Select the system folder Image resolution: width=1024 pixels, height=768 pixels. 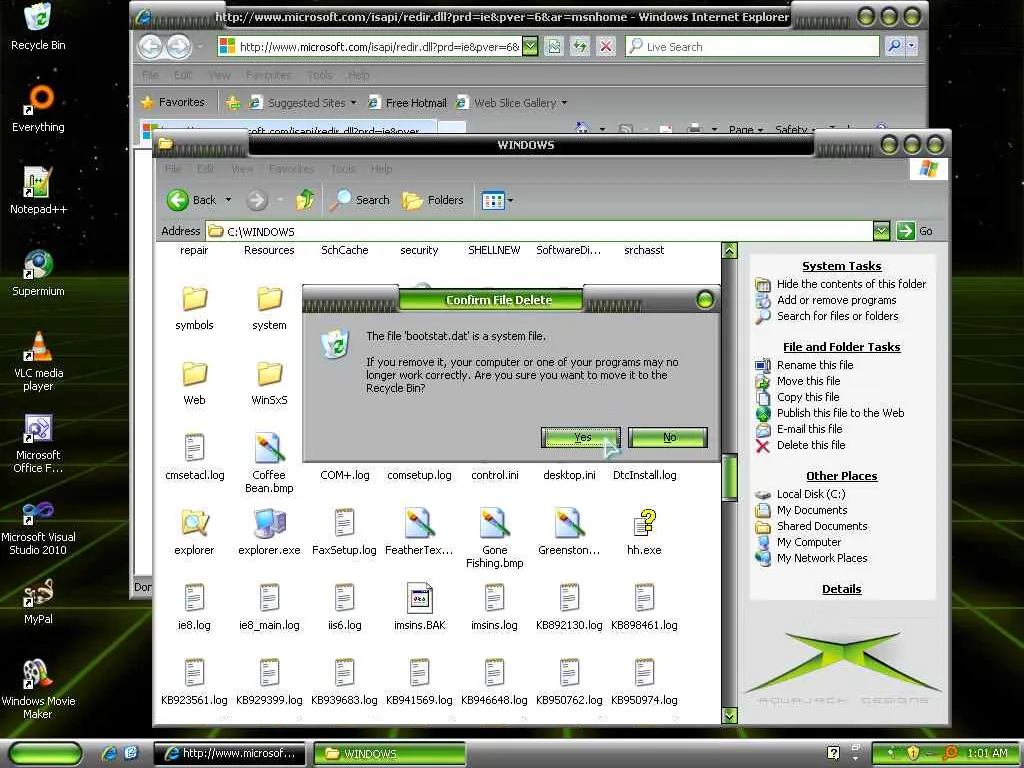pyautogui.click(x=269, y=308)
